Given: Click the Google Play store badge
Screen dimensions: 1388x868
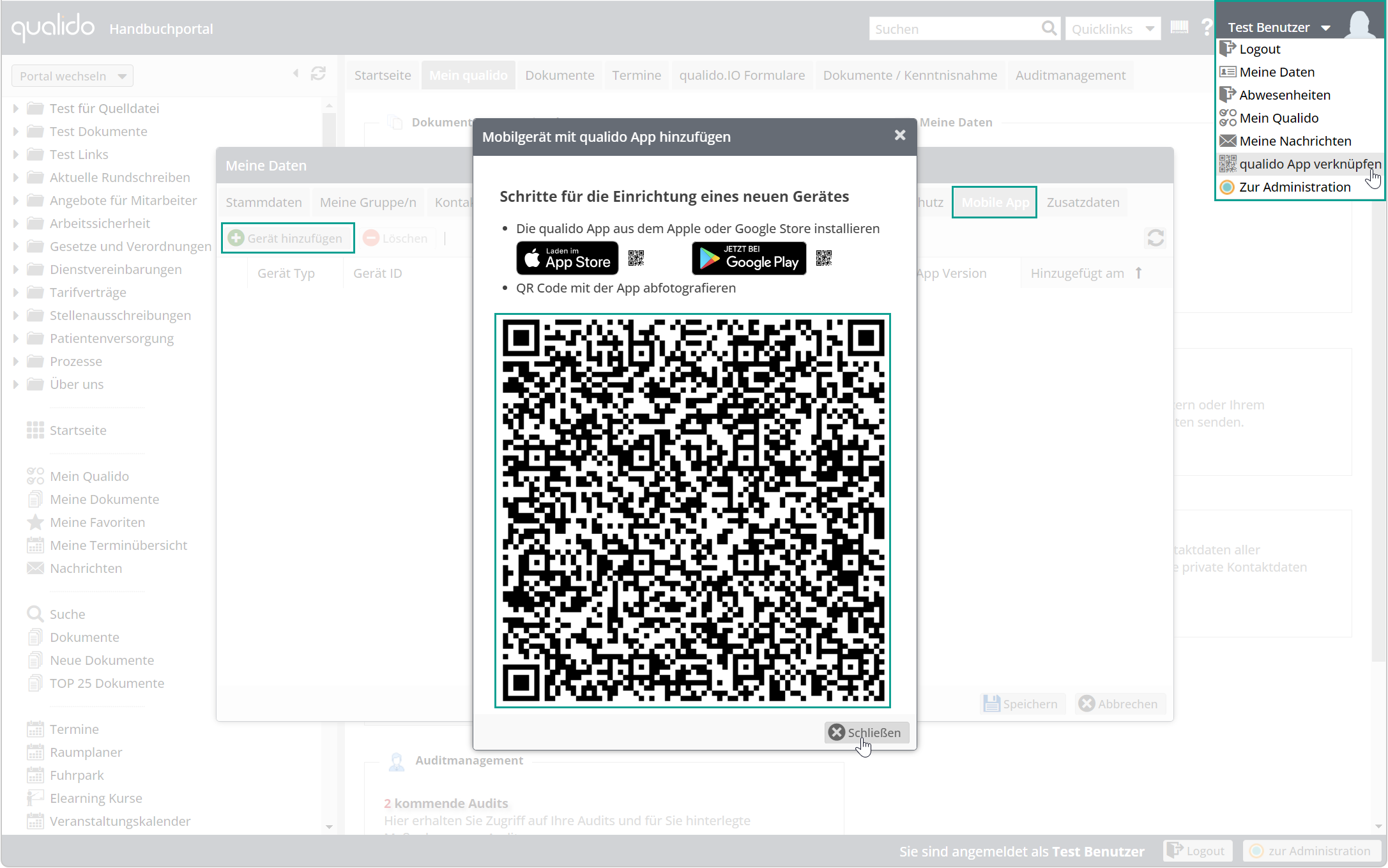Looking at the screenshot, I should pos(749,258).
